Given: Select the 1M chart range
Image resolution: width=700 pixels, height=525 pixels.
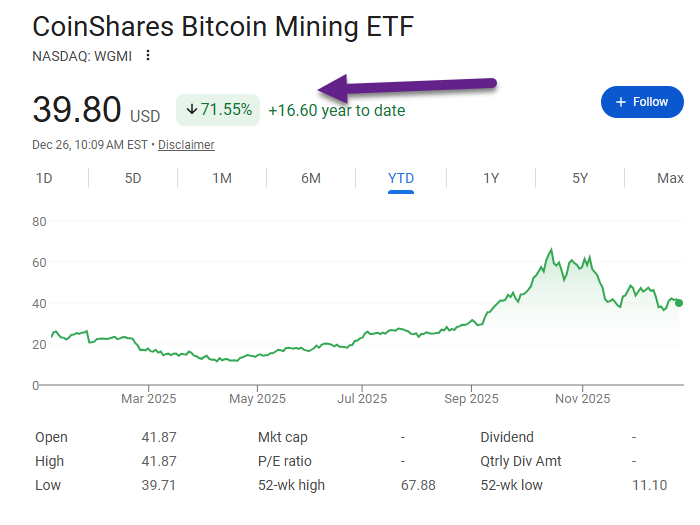Looking at the screenshot, I should [222, 179].
